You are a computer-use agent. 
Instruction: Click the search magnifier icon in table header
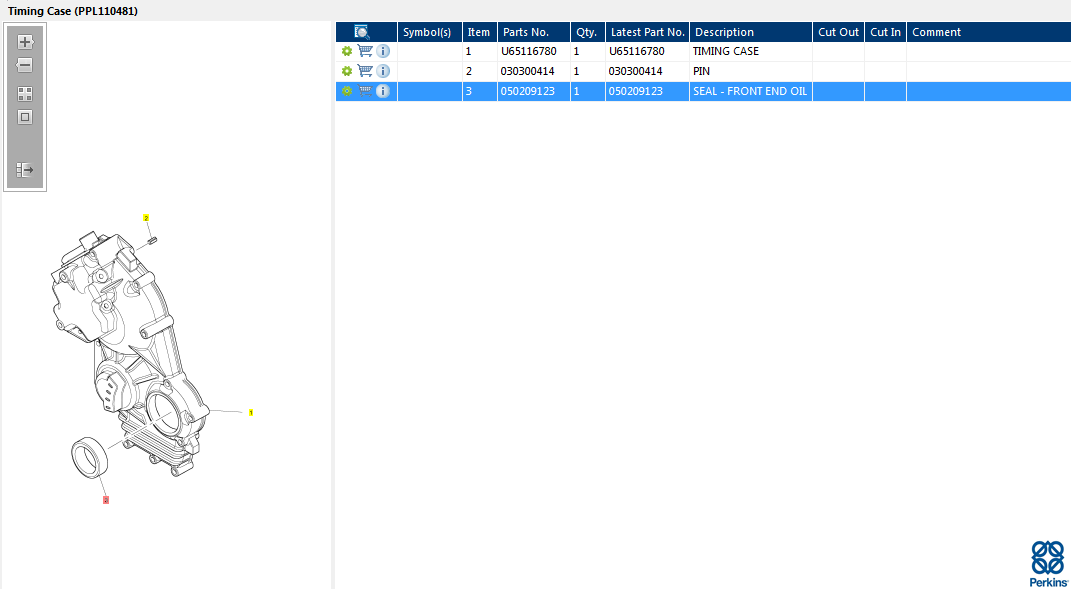click(362, 31)
